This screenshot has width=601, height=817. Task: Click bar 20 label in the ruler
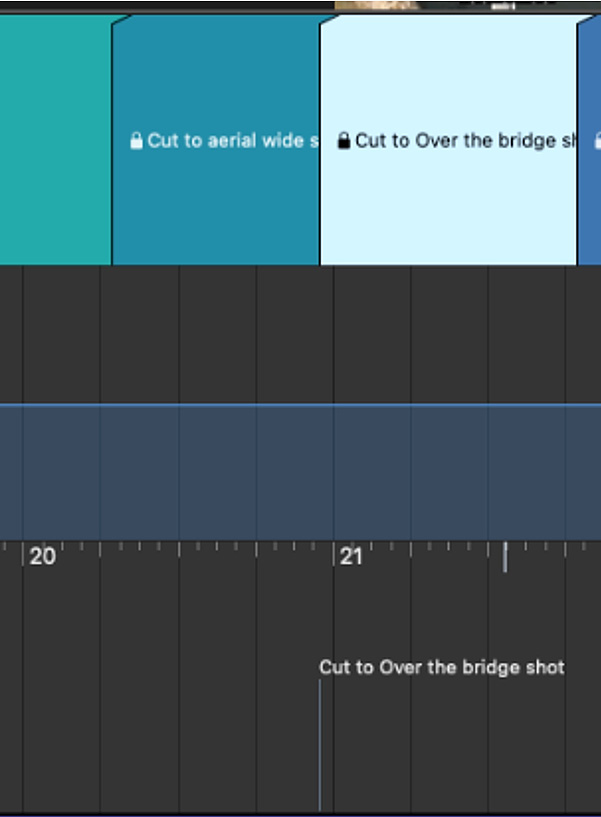pos(42,556)
